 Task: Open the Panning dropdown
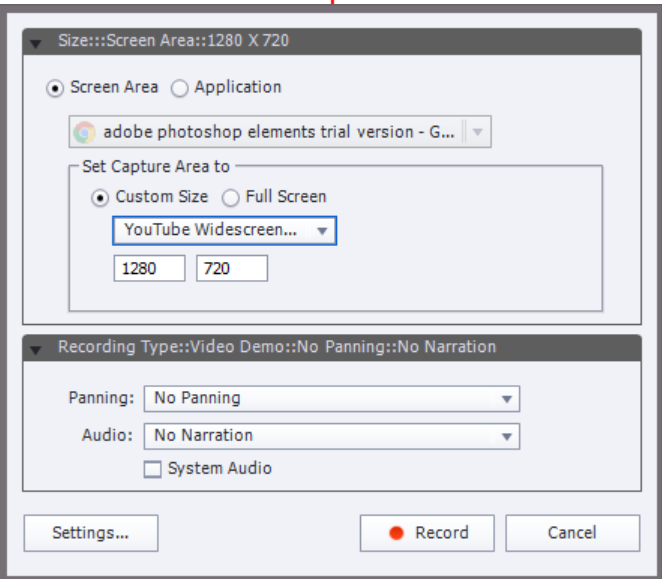pos(331,398)
